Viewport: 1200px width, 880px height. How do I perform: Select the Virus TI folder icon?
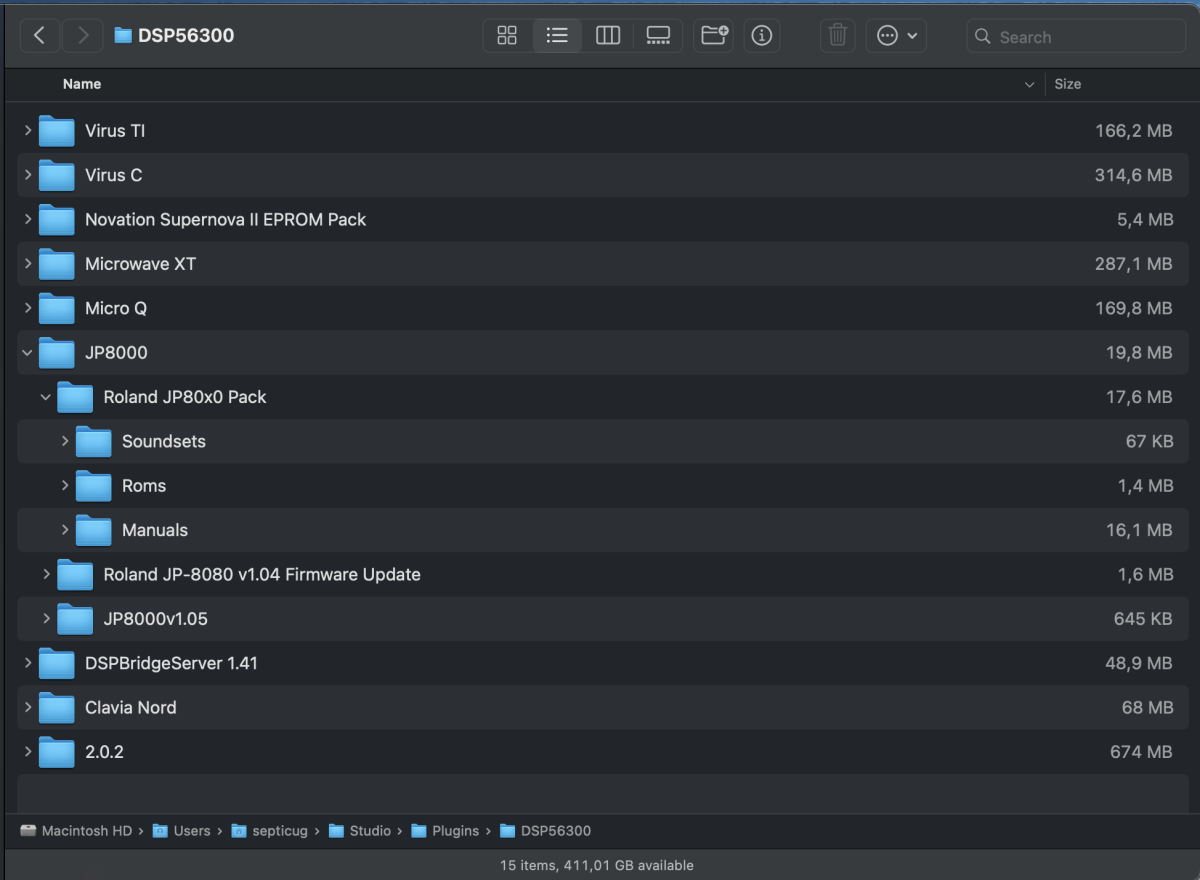(x=57, y=131)
